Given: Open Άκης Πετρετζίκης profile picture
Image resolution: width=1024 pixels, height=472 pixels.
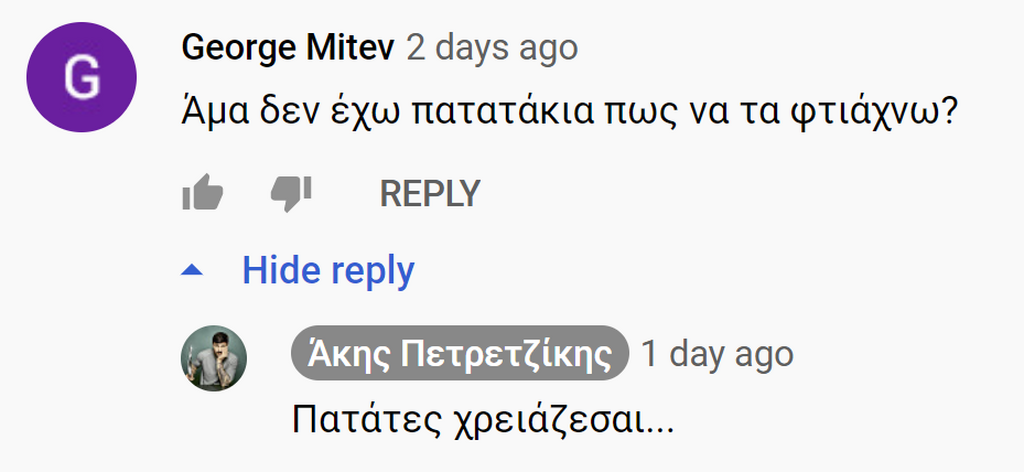Looking at the screenshot, I should point(213,358).
